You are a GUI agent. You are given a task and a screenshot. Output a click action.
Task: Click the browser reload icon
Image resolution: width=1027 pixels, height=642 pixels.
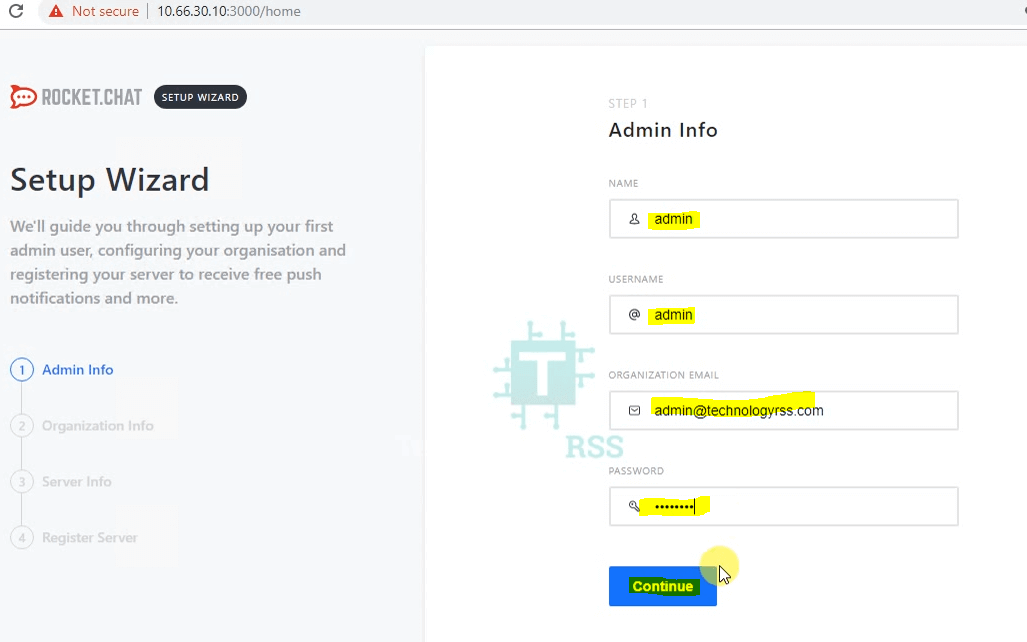click(15, 11)
